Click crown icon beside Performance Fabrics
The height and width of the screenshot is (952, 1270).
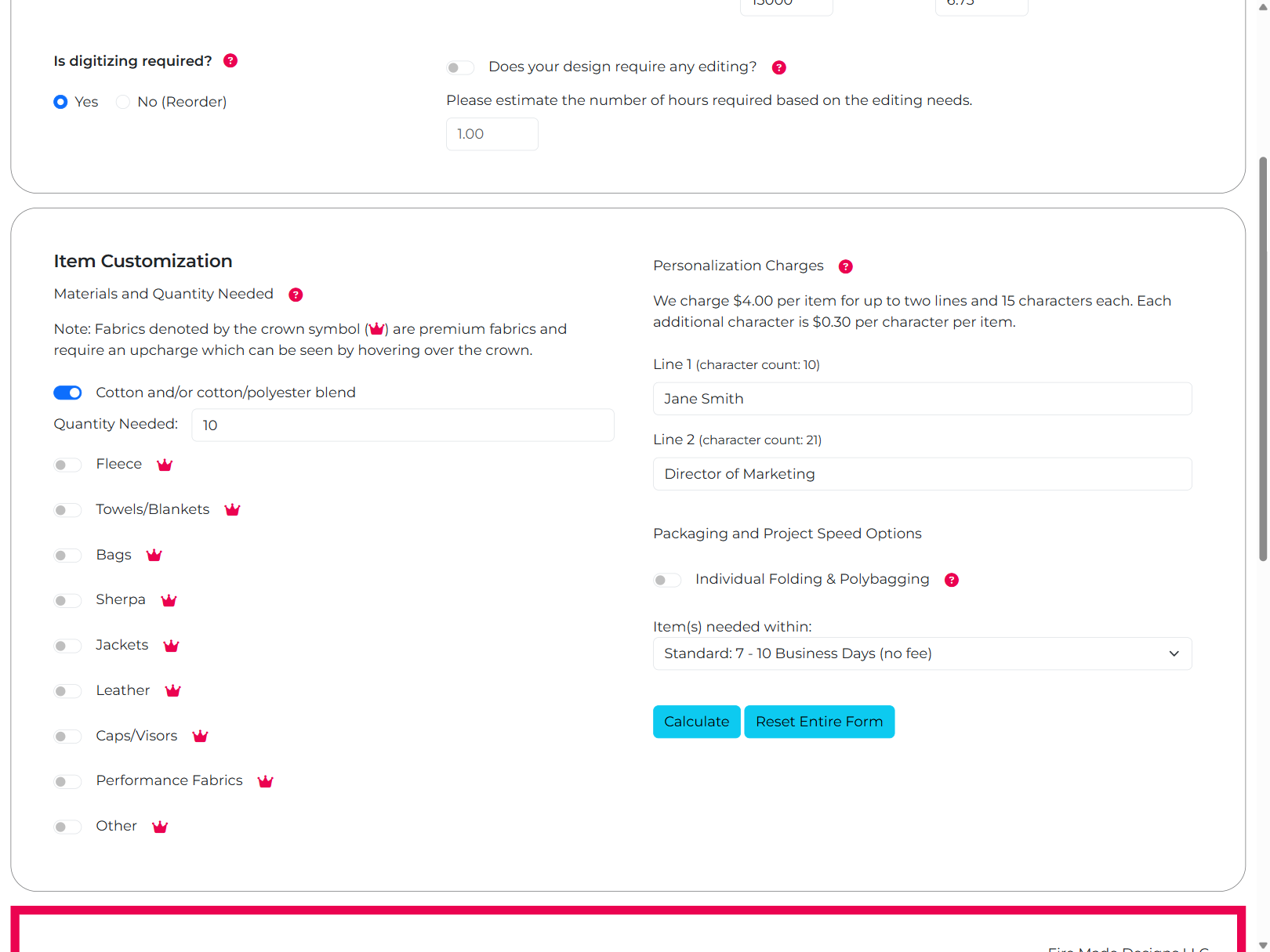(266, 782)
